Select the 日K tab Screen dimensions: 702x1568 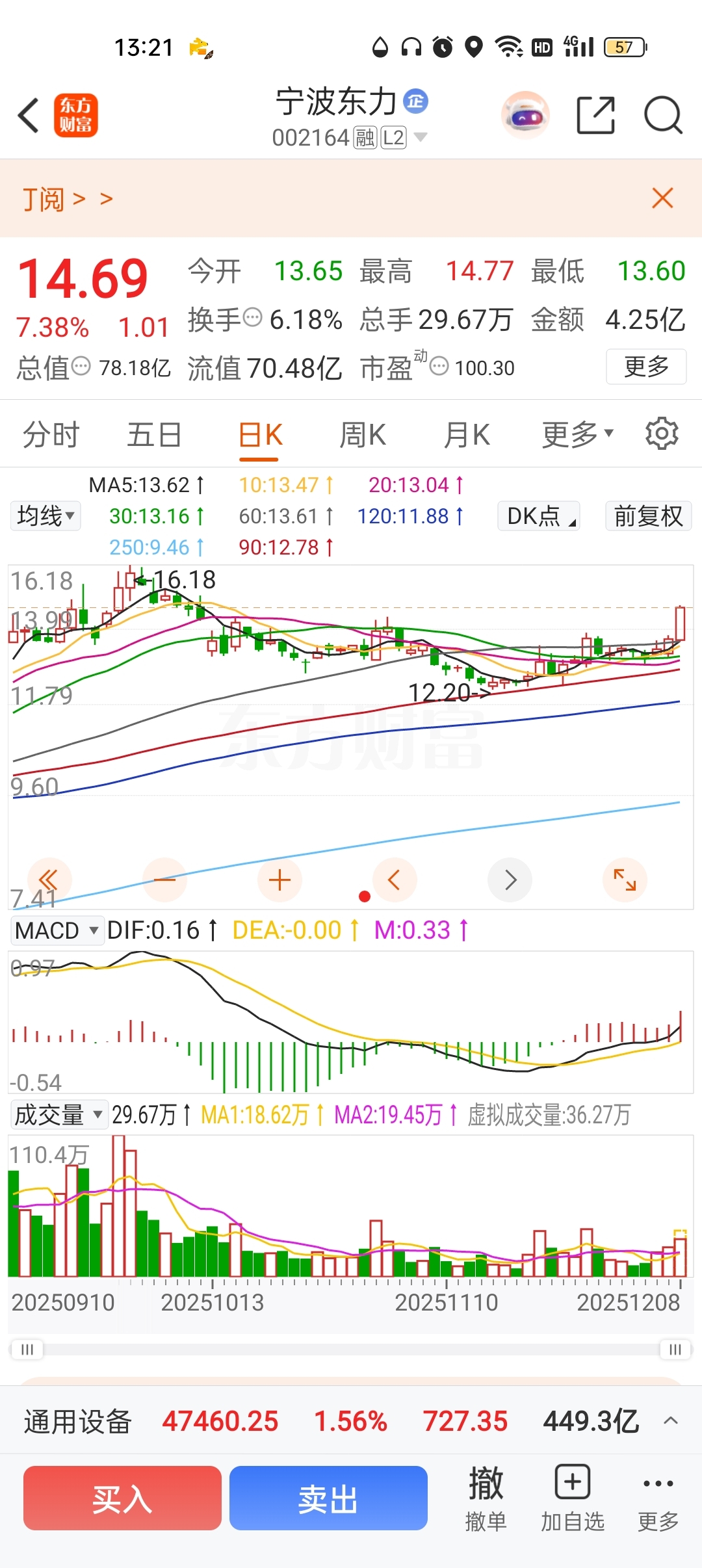pyautogui.click(x=260, y=434)
